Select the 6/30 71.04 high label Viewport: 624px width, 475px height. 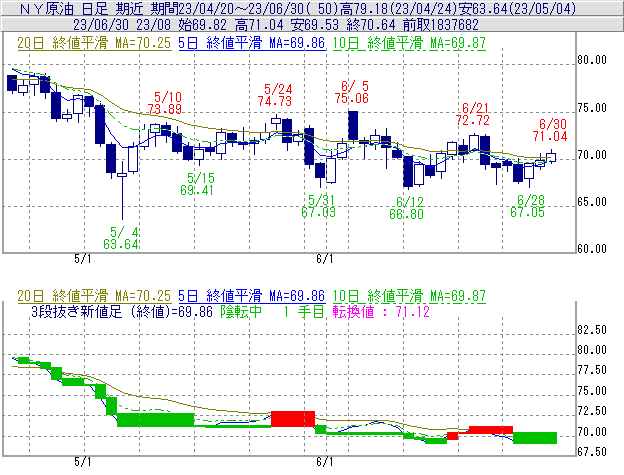[550, 130]
